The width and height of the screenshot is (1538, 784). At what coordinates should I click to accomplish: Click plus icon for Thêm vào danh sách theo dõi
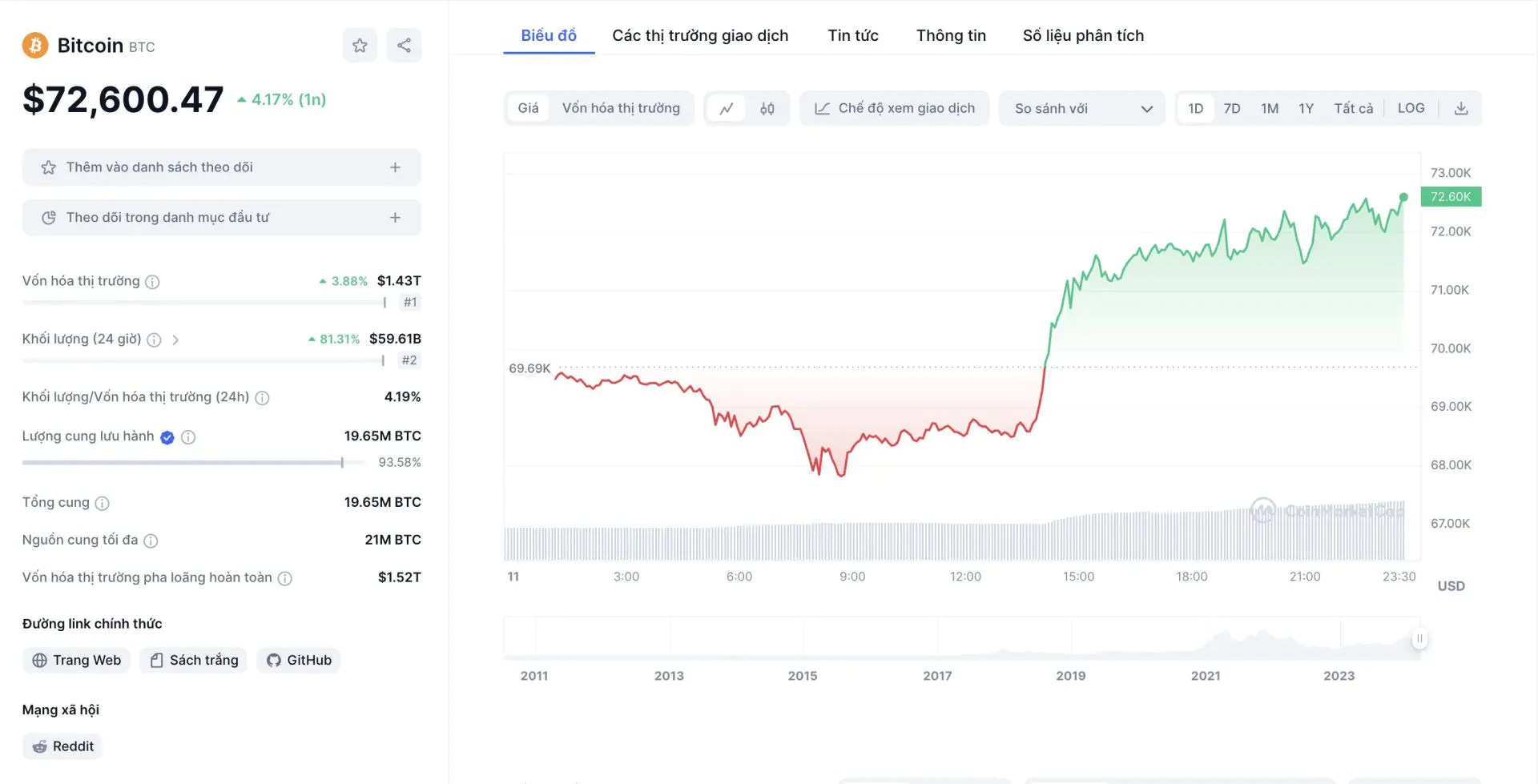[395, 167]
